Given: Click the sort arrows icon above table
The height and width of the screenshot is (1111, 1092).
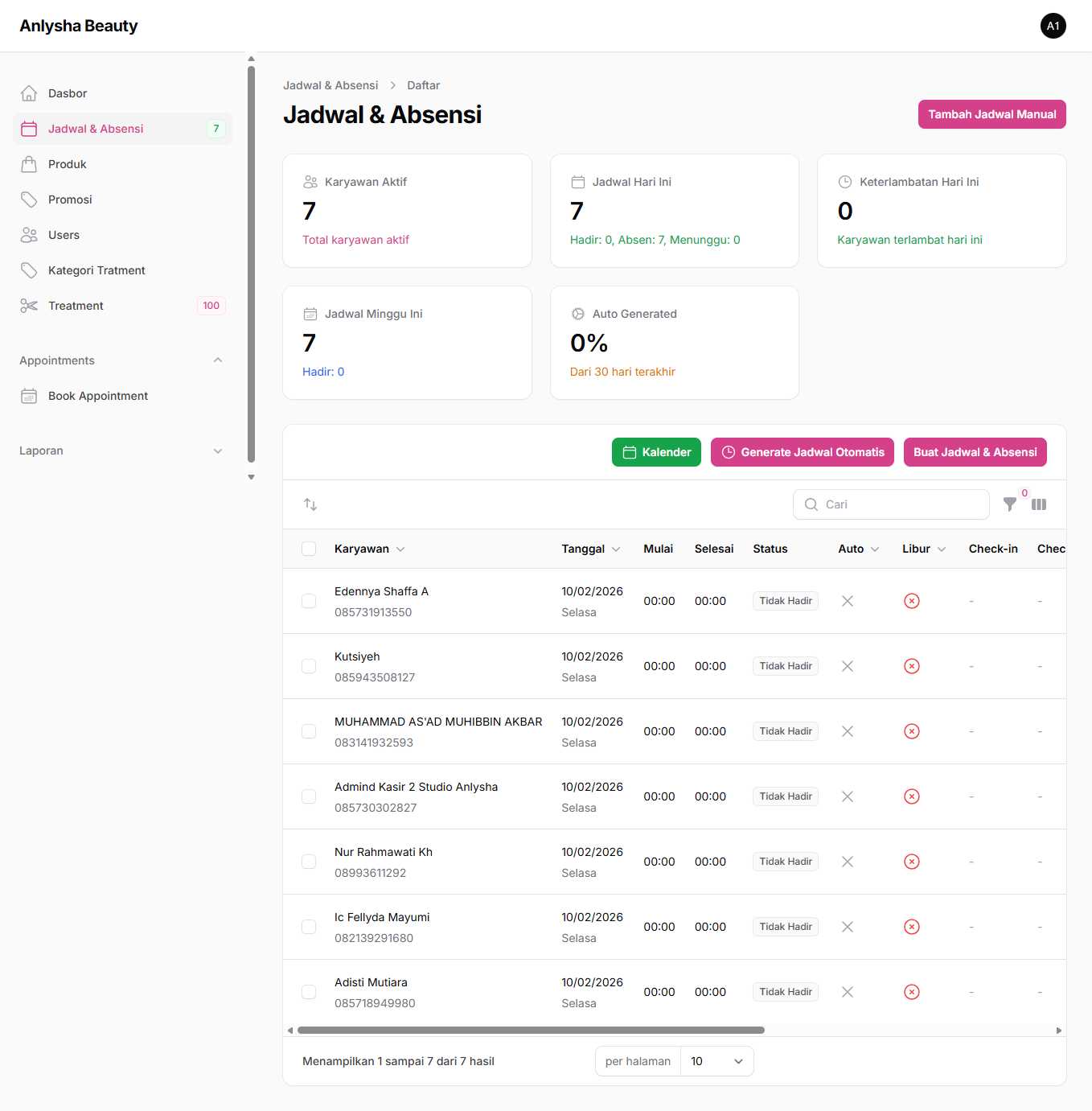Looking at the screenshot, I should [x=310, y=504].
